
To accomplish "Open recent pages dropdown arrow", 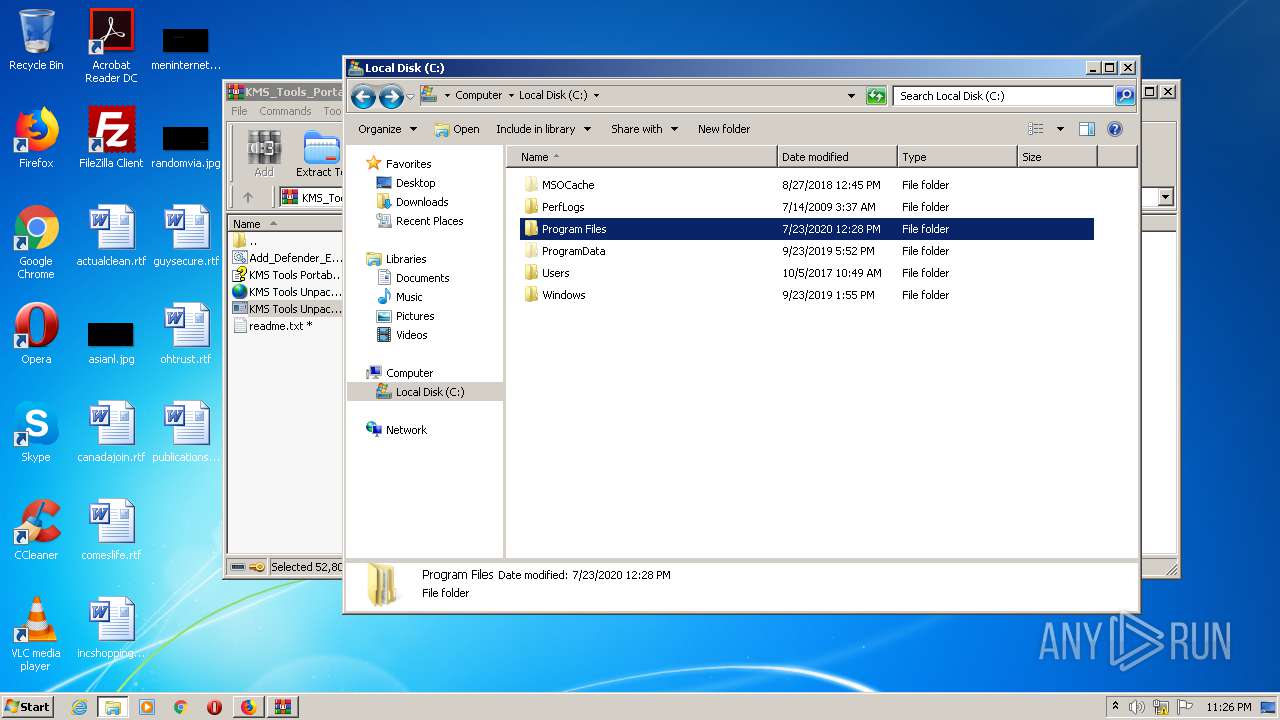I will point(410,97).
